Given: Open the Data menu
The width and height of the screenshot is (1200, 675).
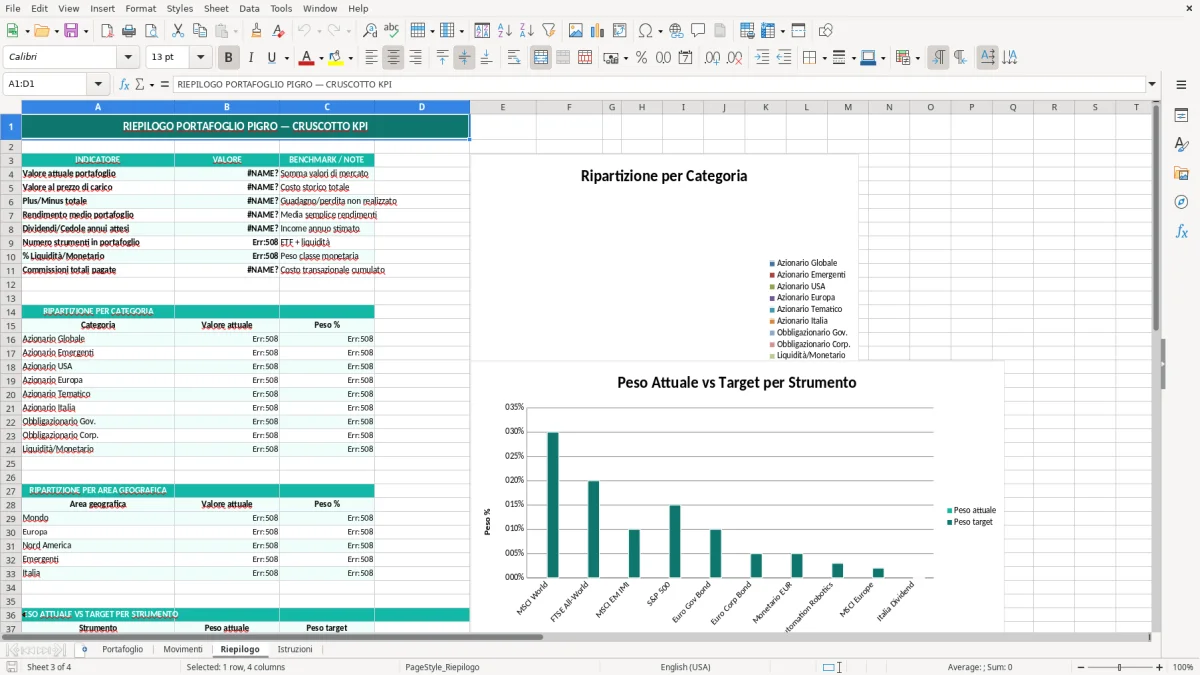Looking at the screenshot, I should 249,8.
